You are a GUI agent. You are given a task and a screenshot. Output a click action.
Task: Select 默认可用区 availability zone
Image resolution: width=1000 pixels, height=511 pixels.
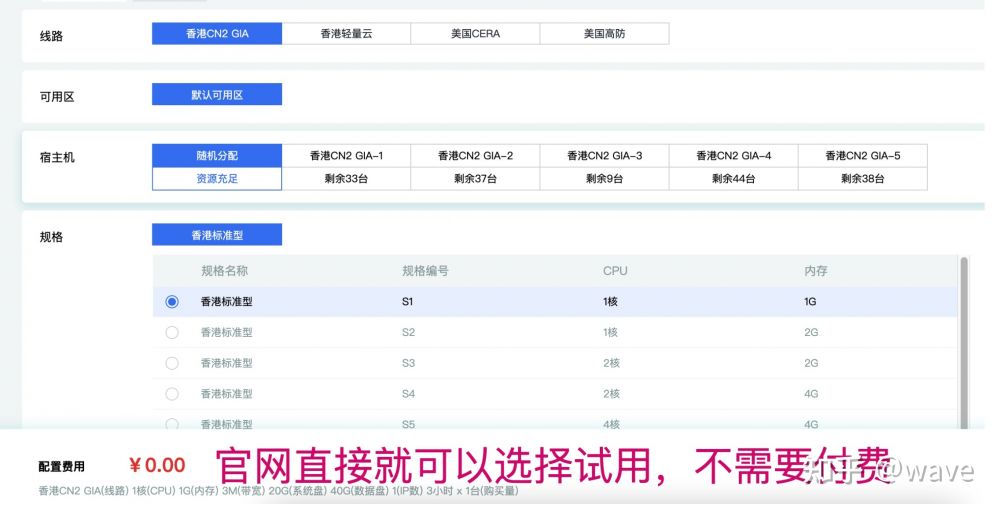(217, 95)
